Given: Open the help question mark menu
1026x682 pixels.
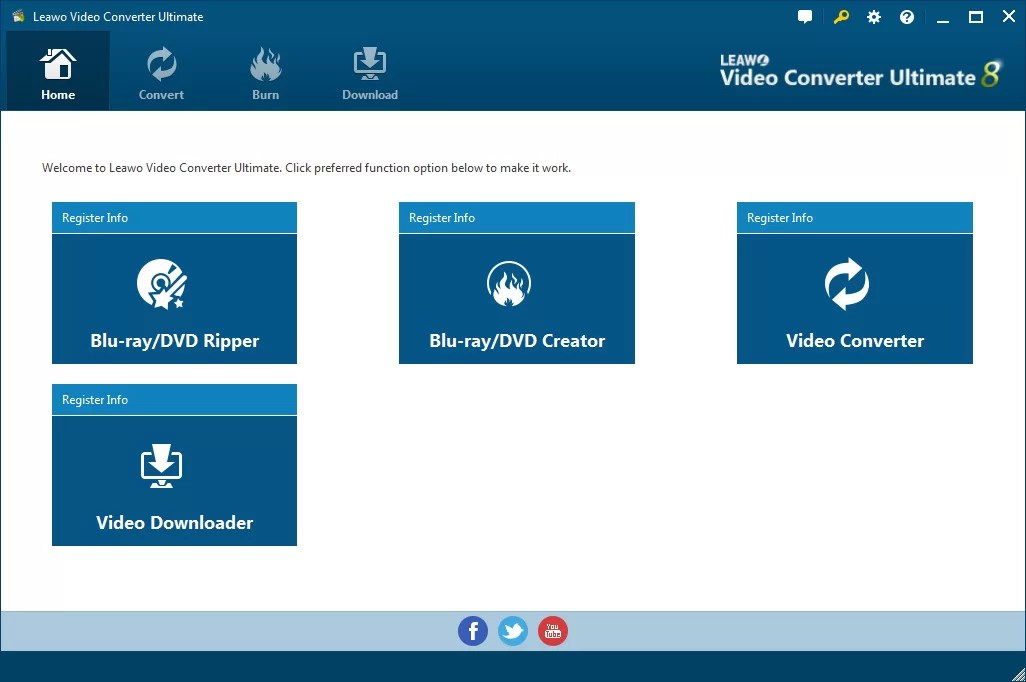Looking at the screenshot, I should (907, 16).
